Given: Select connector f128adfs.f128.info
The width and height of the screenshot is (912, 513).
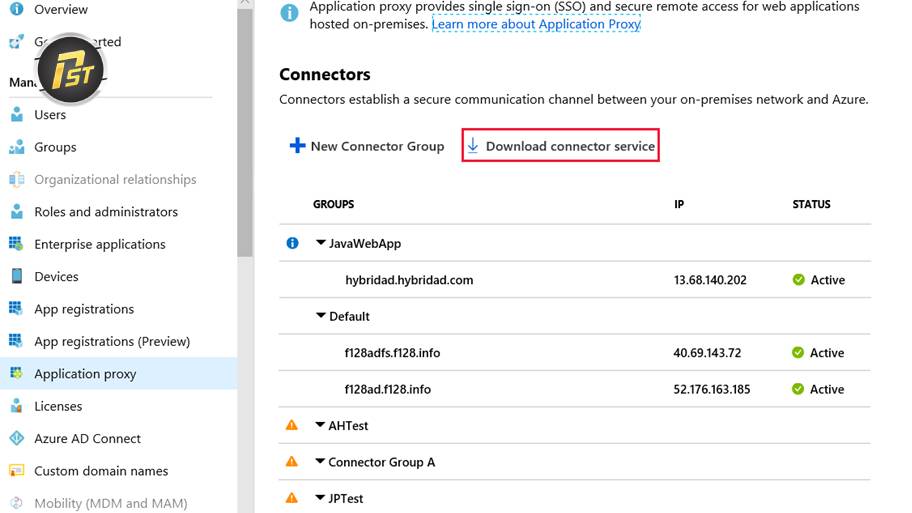Looking at the screenshot, I should click(x=392, y=353).
